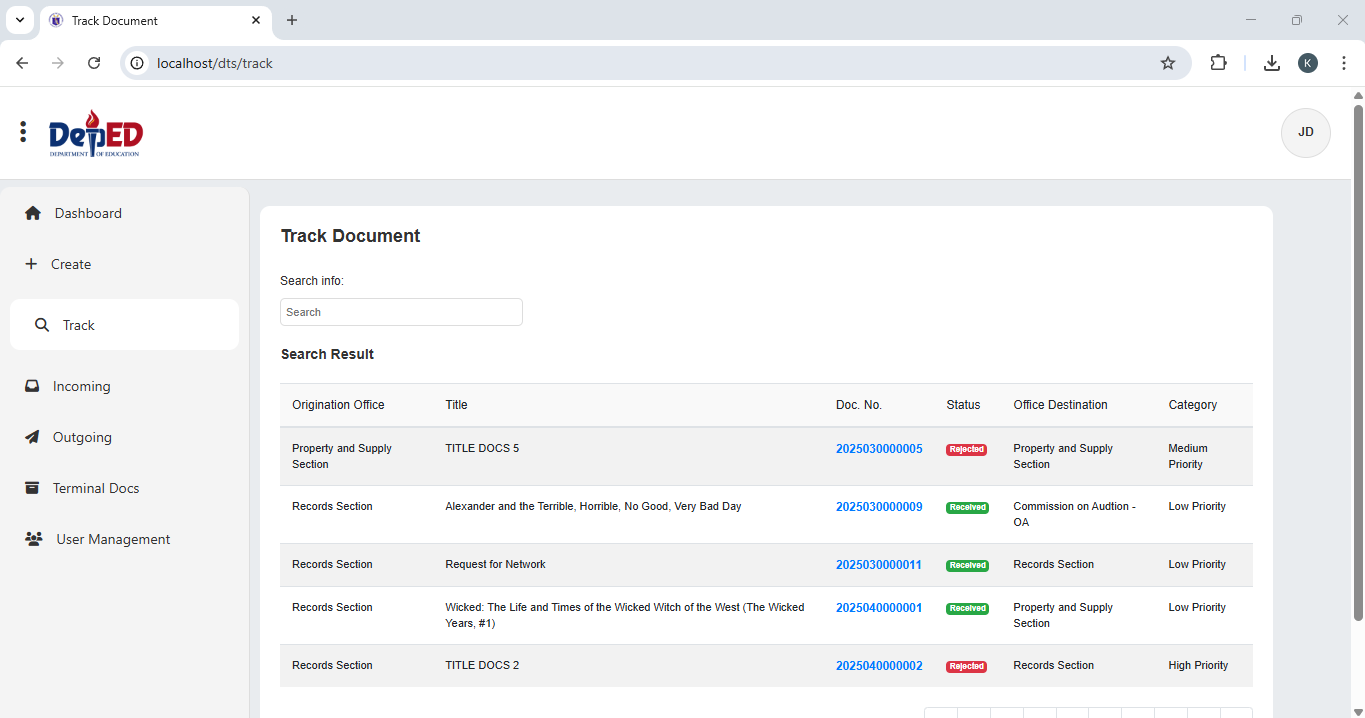The width and height of the screenshot is (1365, 718).
Task: Open the JD user avatar
Action: click(1305, 133)
